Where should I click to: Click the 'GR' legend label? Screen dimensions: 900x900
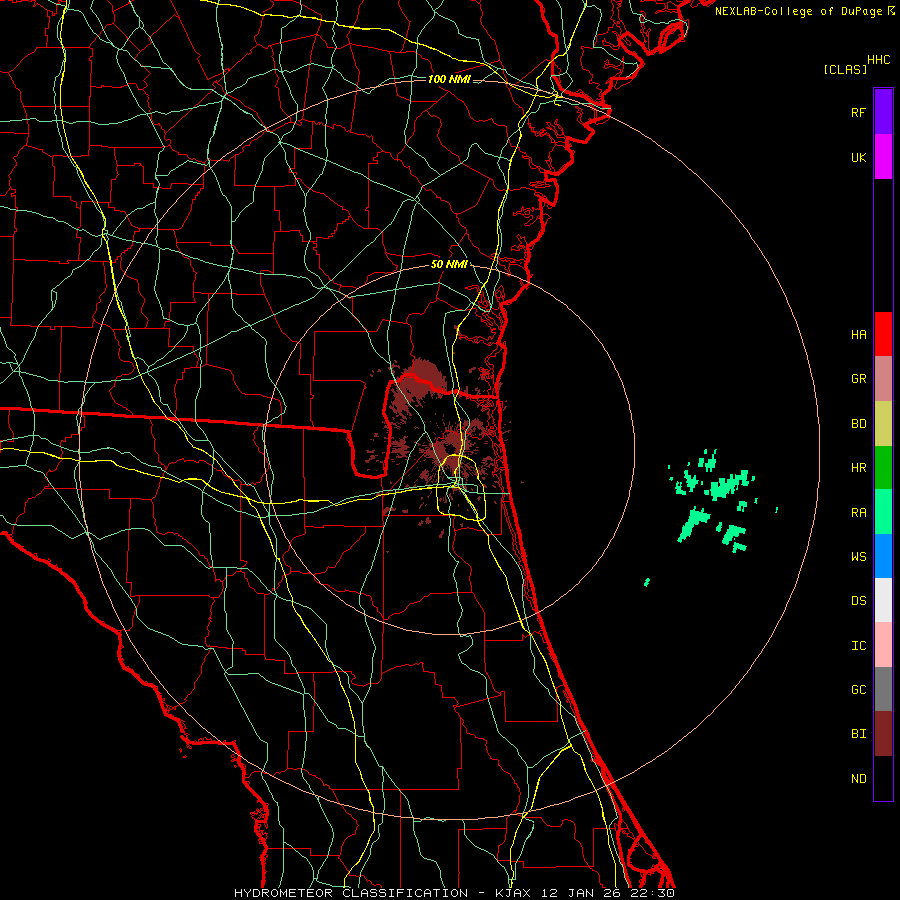(x=858, y=378)
